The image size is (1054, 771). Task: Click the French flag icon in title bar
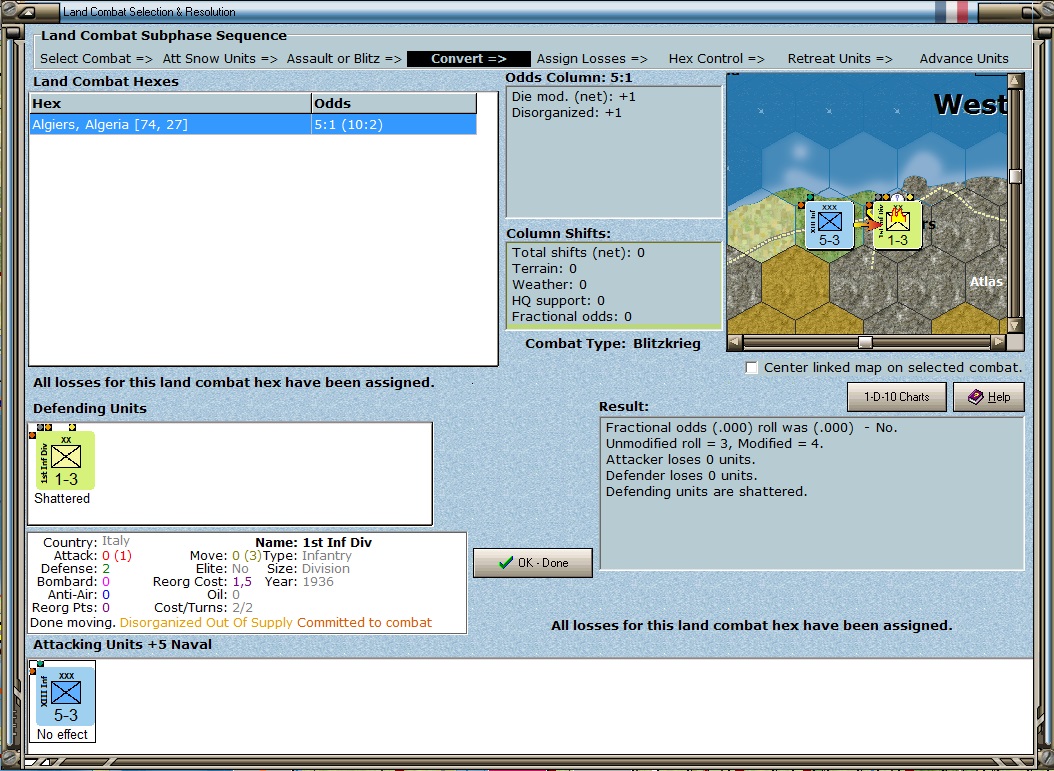click(952, 11)
